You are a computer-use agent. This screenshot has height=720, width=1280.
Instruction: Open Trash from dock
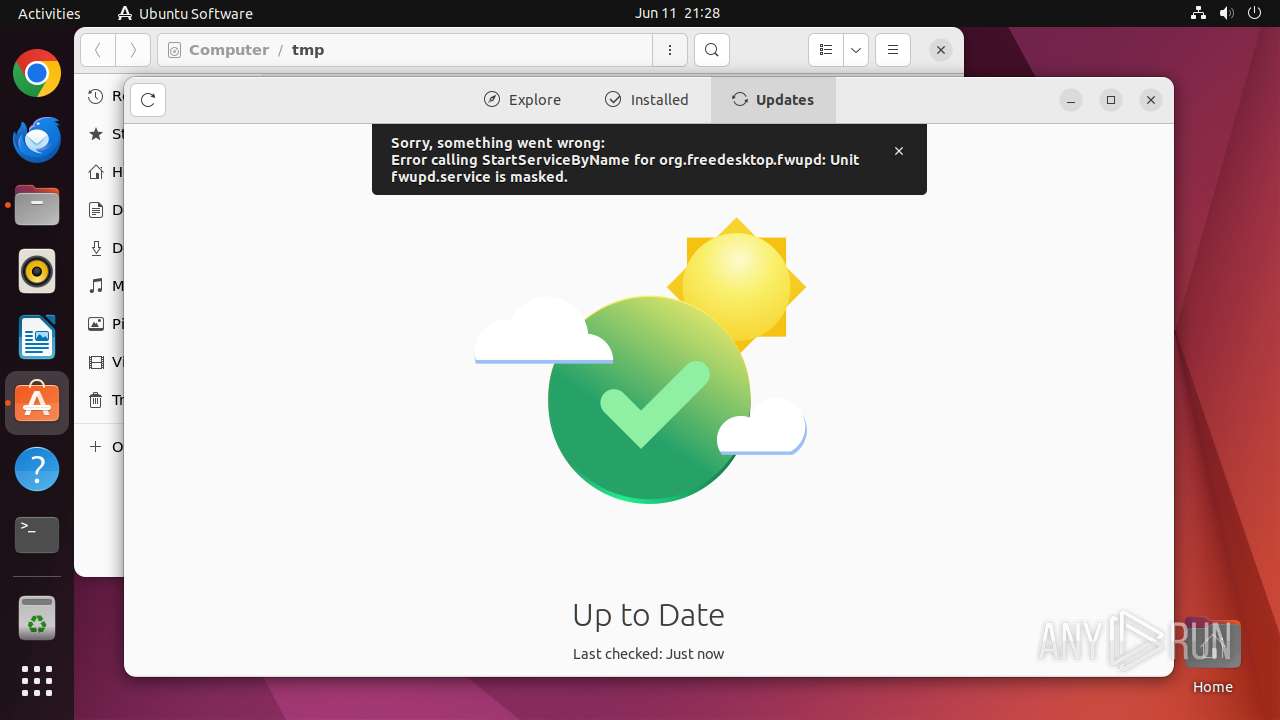tap(37, 618)
